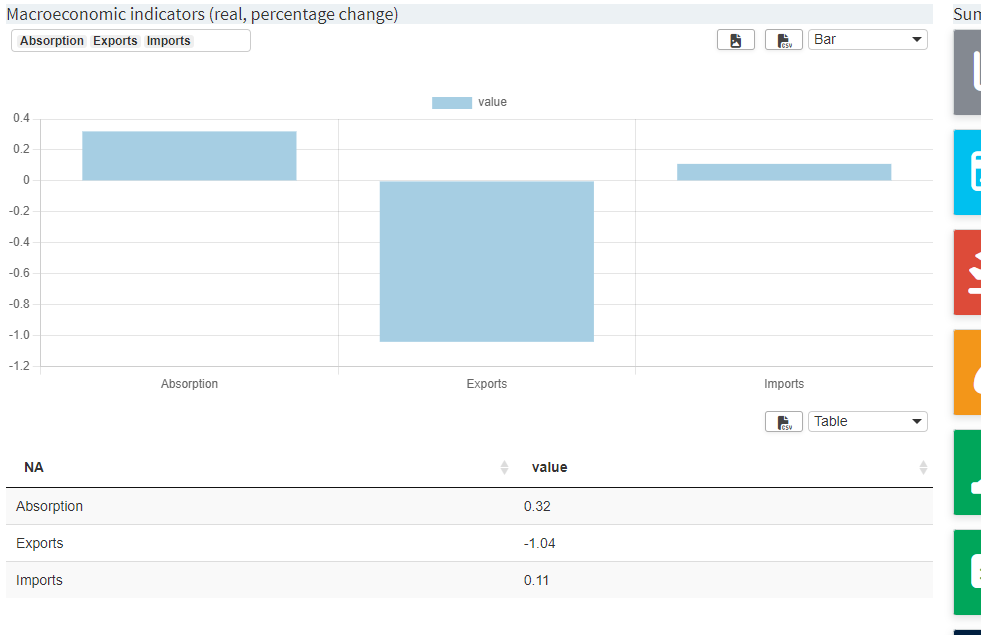Click the export chart as image icon
Image resolution: width=981 pixels, height=635 pixels.
736,39
